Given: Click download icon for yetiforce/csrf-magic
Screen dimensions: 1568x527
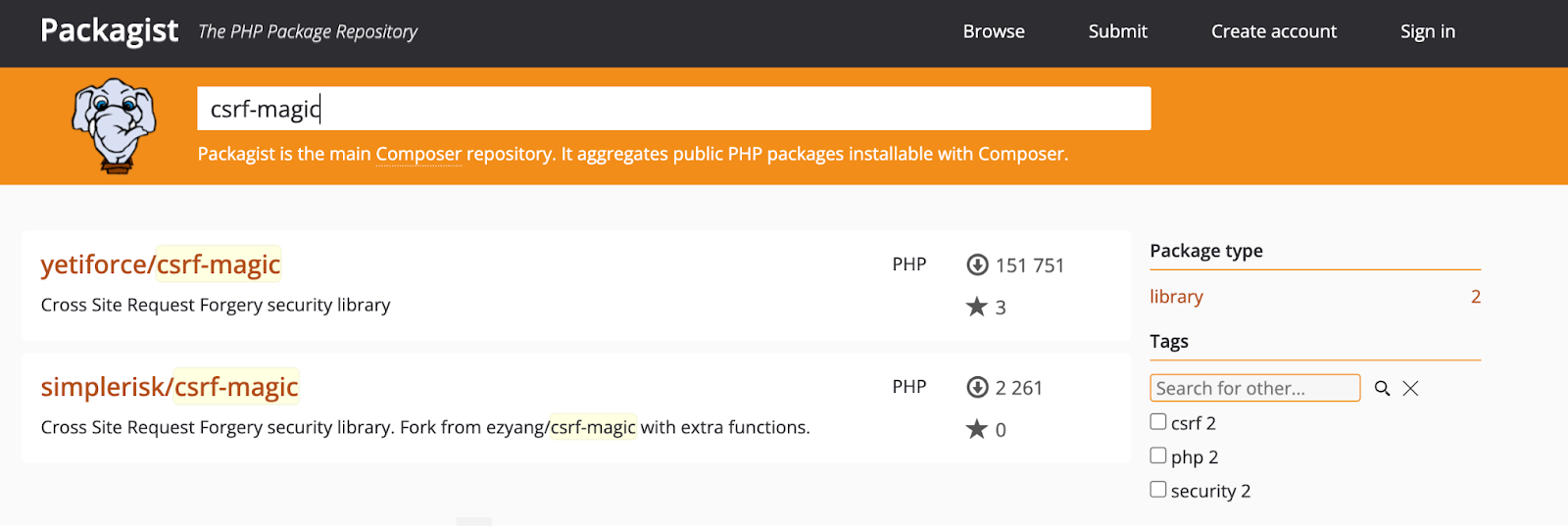Looking at the screenshot, I should (x=977, y=264).
